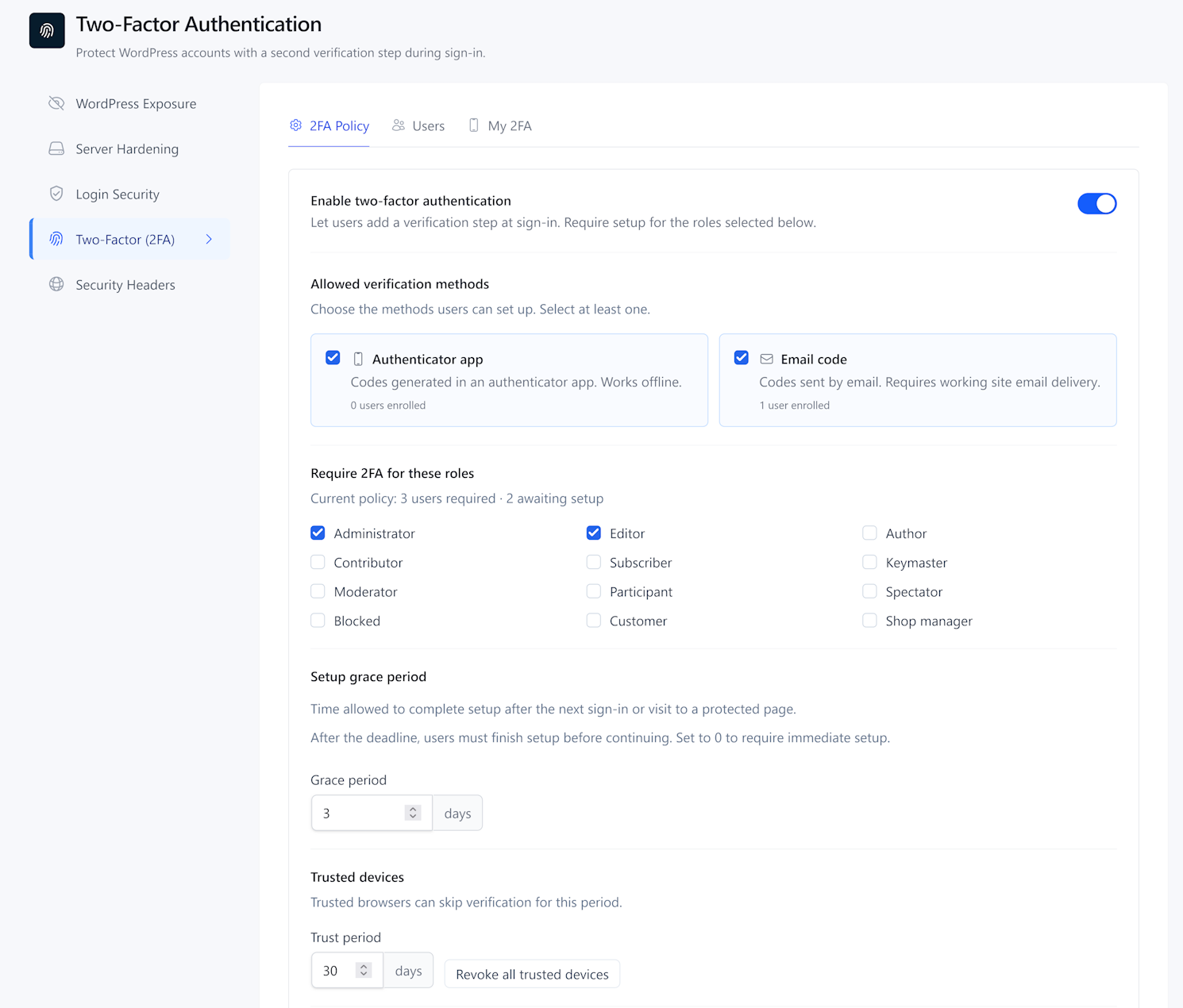This screenshot has width=1183, height=1008.
Task: Click the crossed-eye WordPress Exposure icon
Action: pos(56,103)
